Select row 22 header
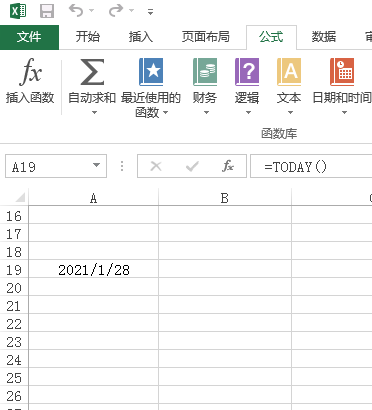This screenshot has height=410, width=372. pos(14,324)
